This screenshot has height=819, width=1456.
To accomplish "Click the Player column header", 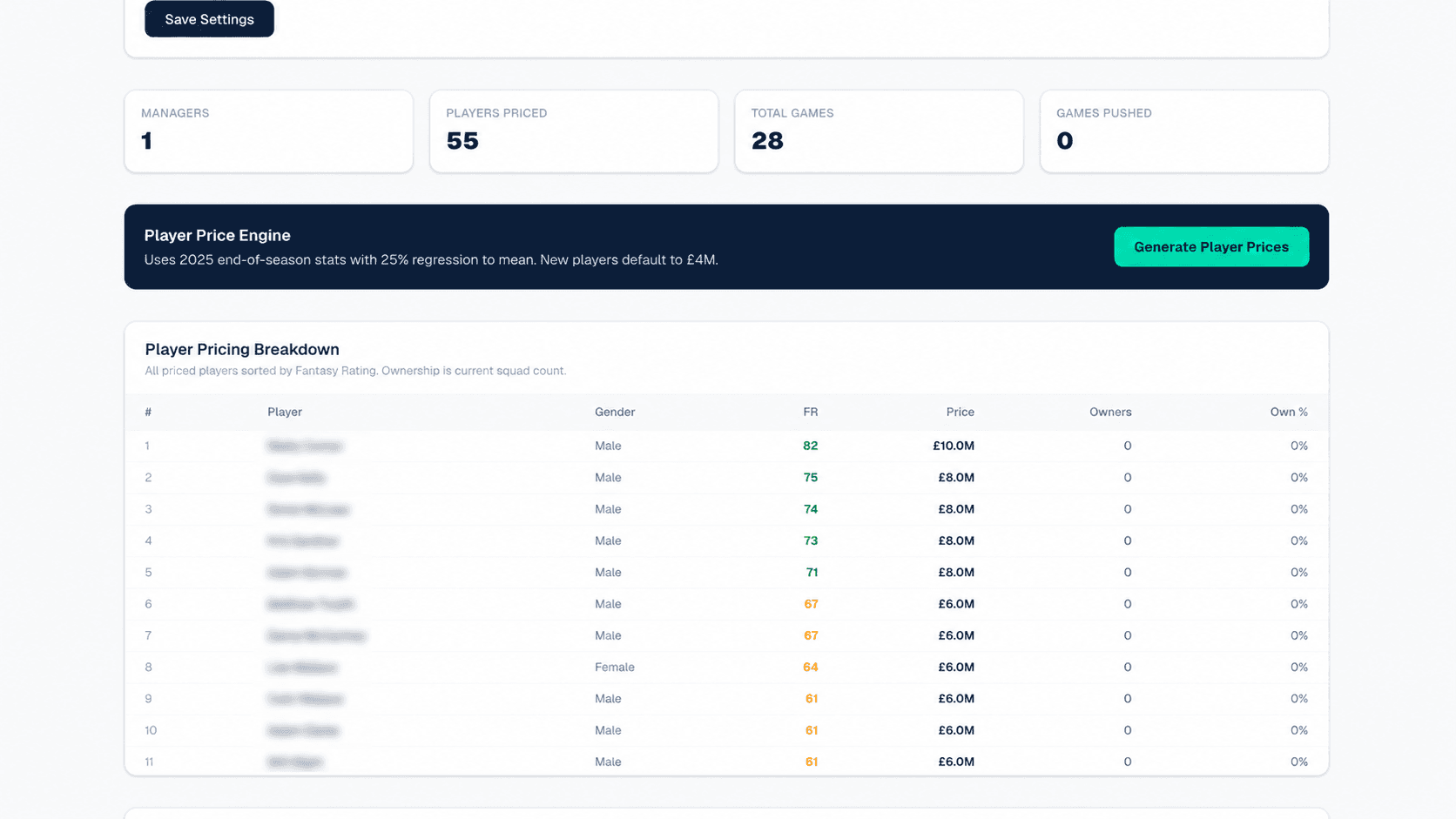I will coord(285,413).
